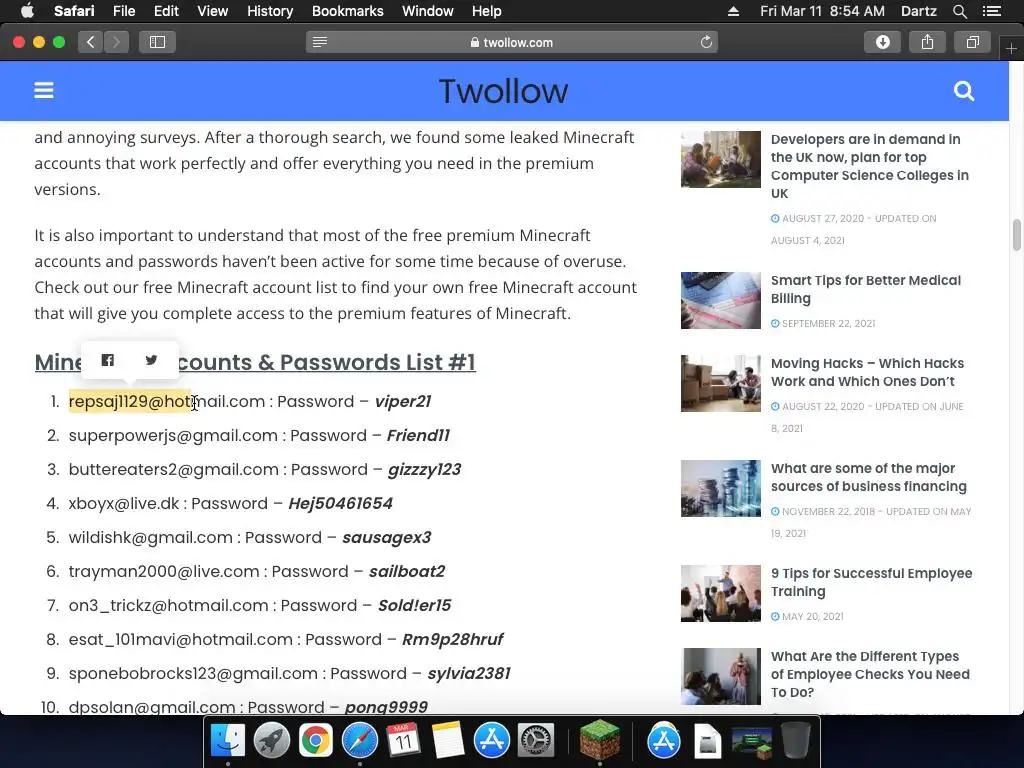Open 'major sources of business financing' article
The image size is (1024, 768).
[868, 477]
